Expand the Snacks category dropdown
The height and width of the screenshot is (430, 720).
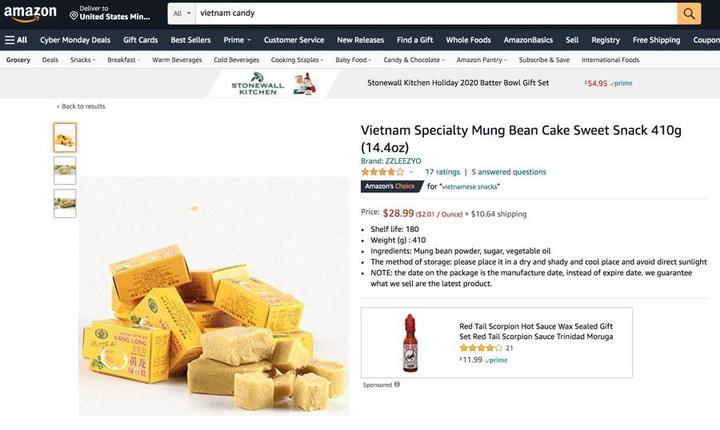coord(83,60)
